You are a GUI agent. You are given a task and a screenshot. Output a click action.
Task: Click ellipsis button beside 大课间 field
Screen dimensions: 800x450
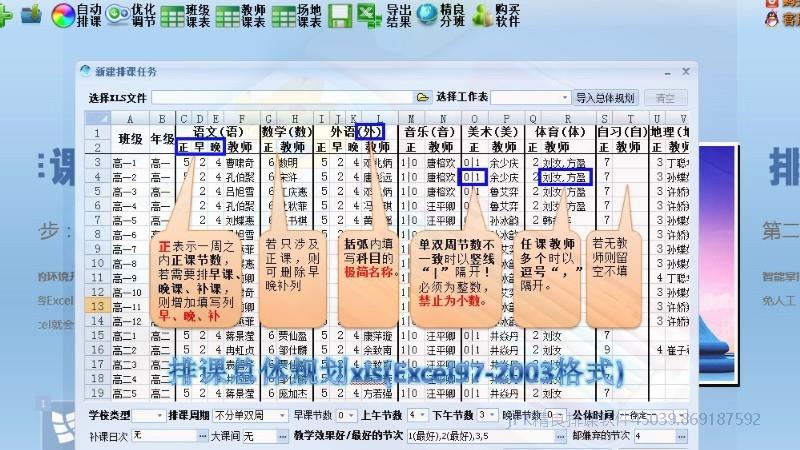tap(282, 436)
